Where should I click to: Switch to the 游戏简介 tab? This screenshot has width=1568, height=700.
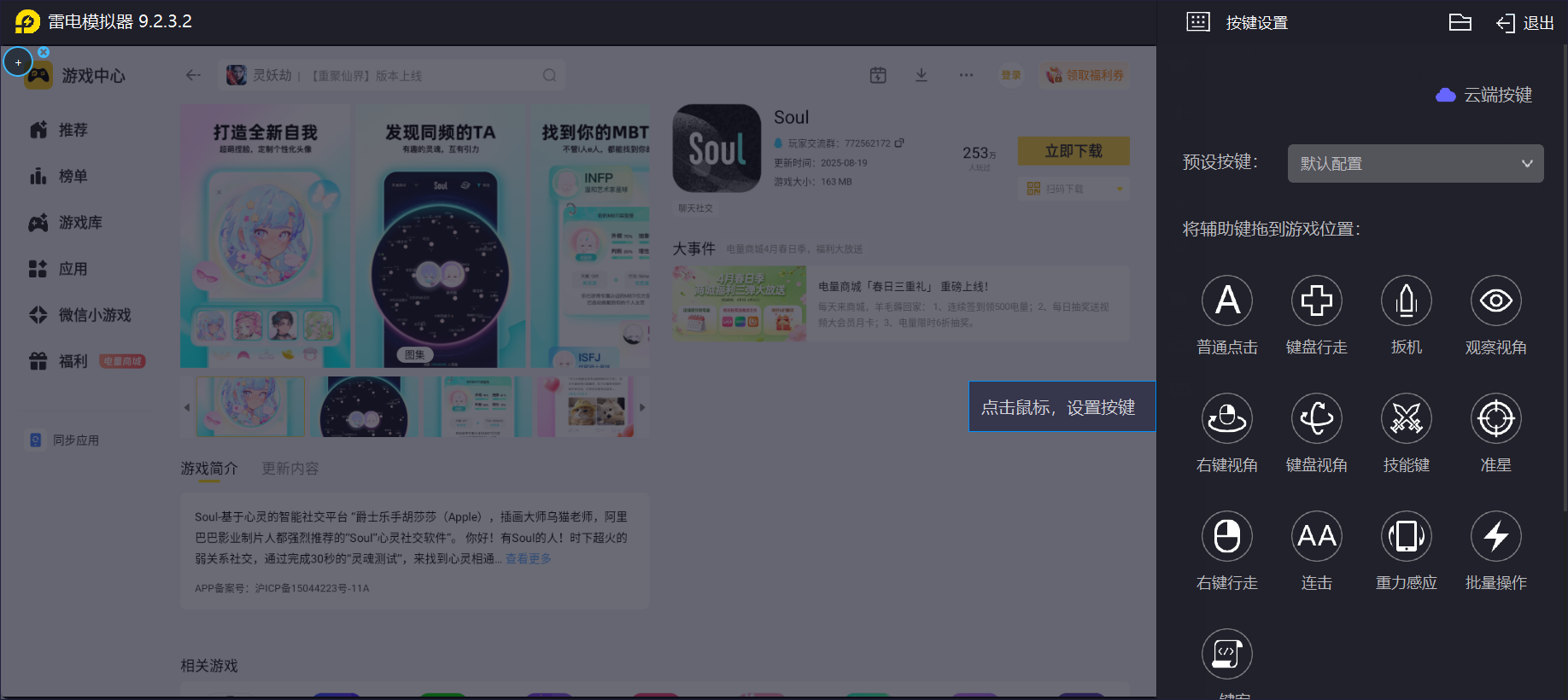[209, 469]
